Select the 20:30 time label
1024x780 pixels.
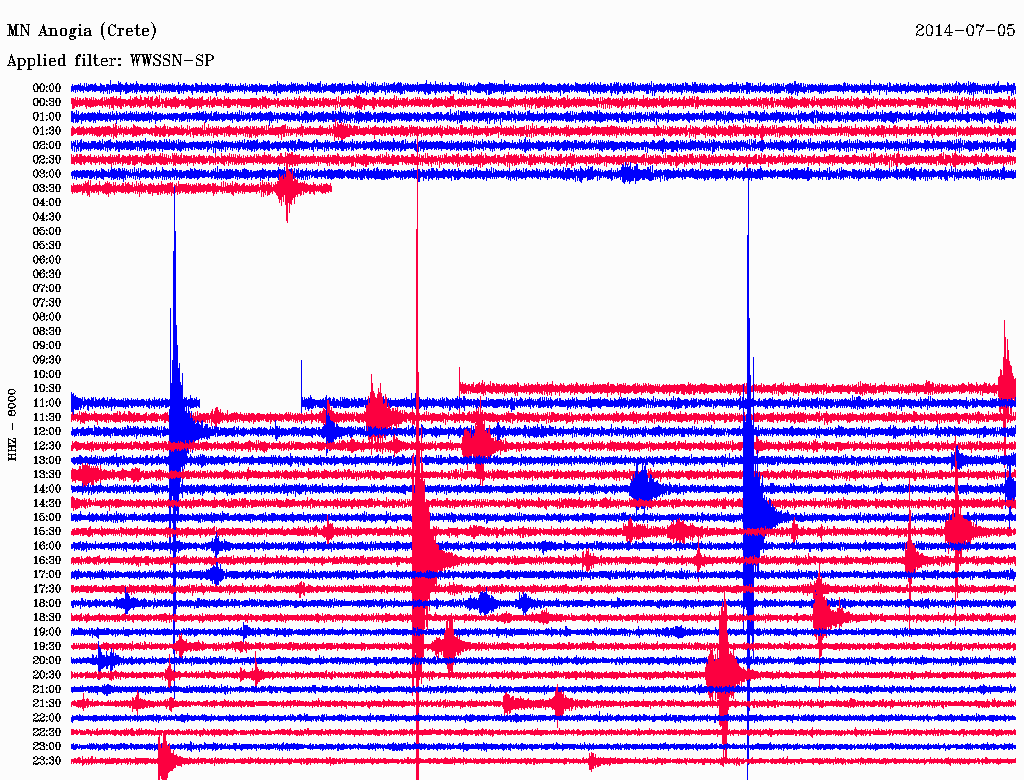(46, 675)
